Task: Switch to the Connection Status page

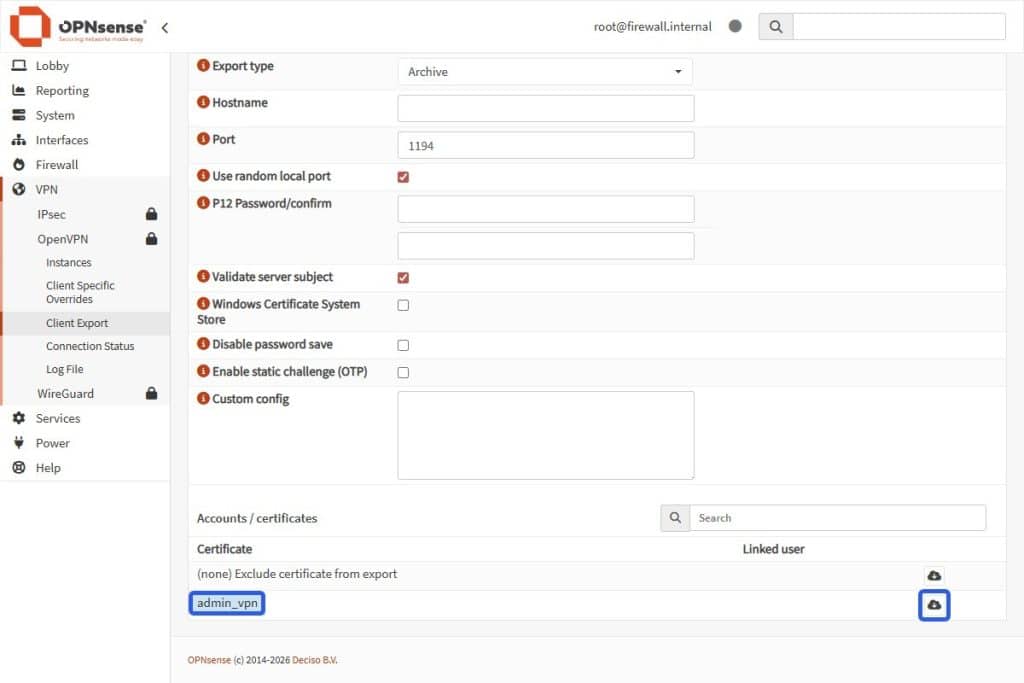Action: [x=90, y=346]
